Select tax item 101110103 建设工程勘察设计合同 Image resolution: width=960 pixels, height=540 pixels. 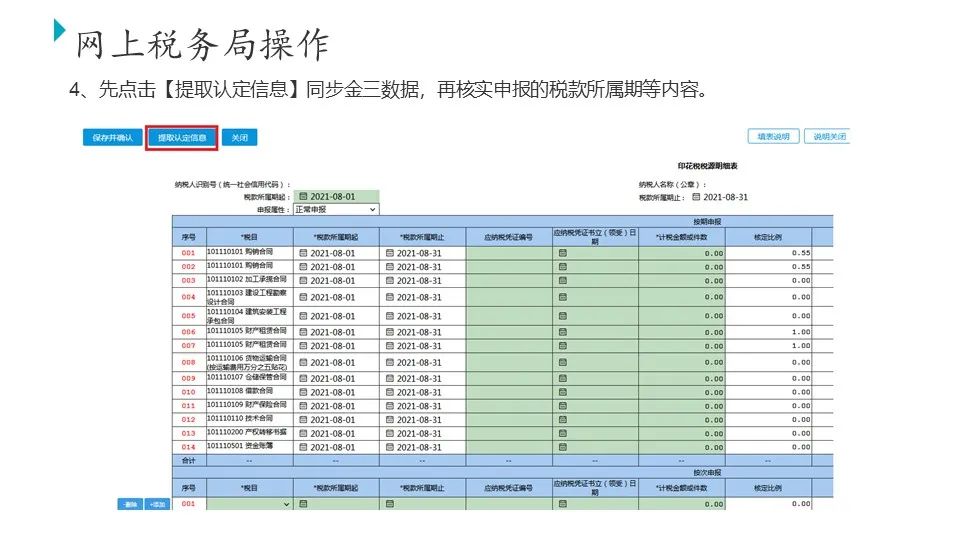click(x=247, y=297)
